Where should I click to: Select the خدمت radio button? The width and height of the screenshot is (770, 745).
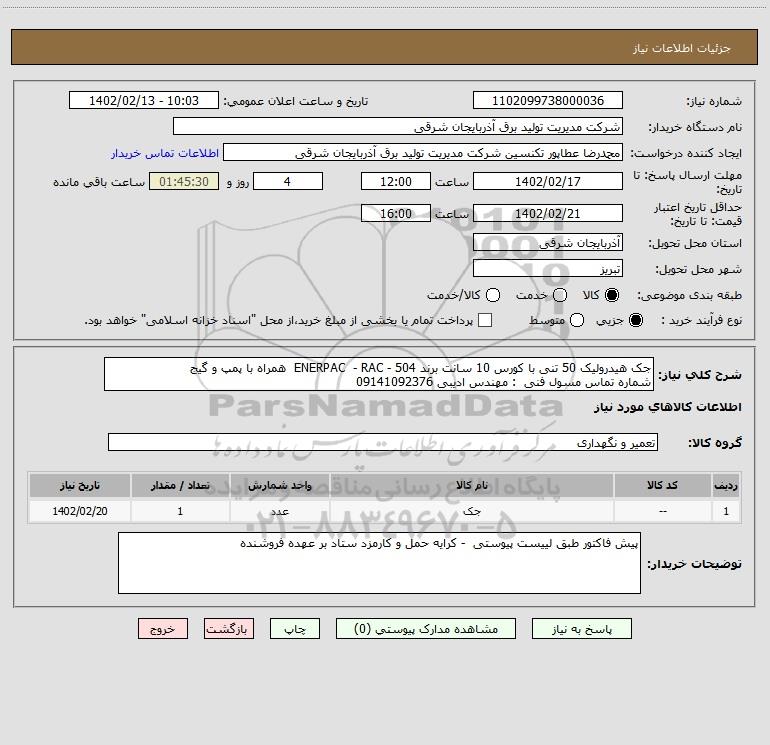tap(560, 295)
